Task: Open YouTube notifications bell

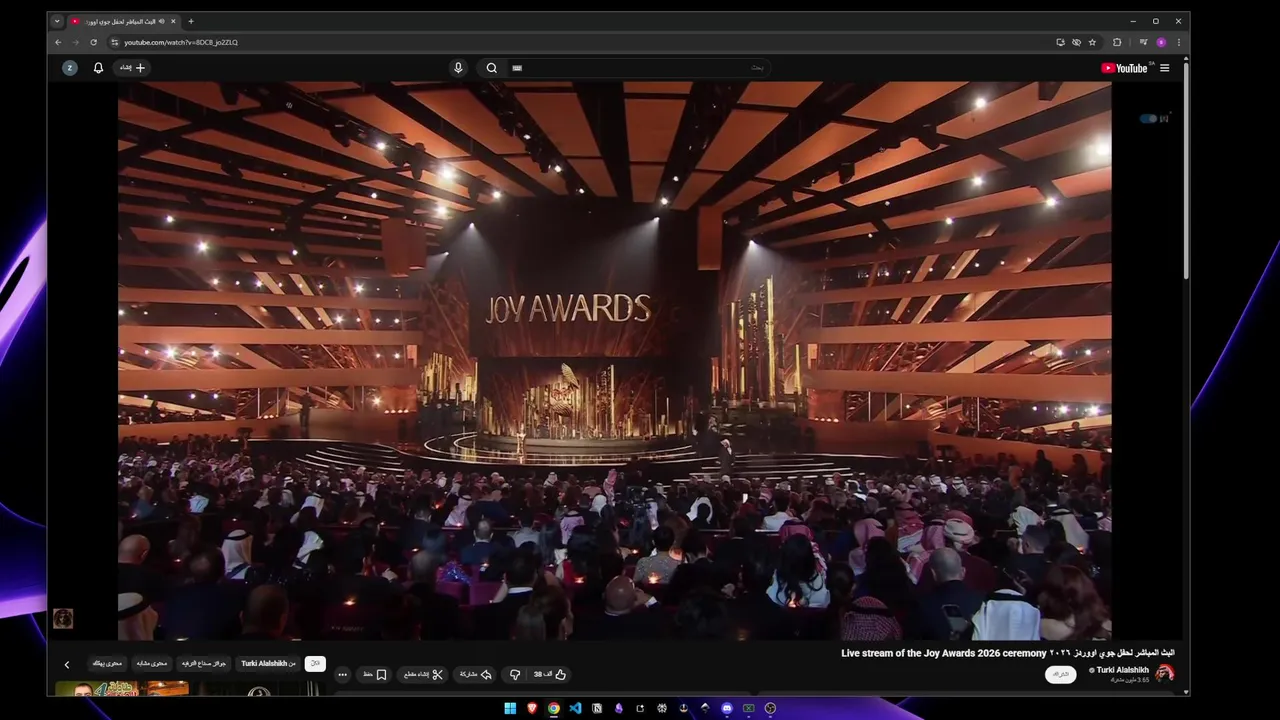Action: point(98,68)
